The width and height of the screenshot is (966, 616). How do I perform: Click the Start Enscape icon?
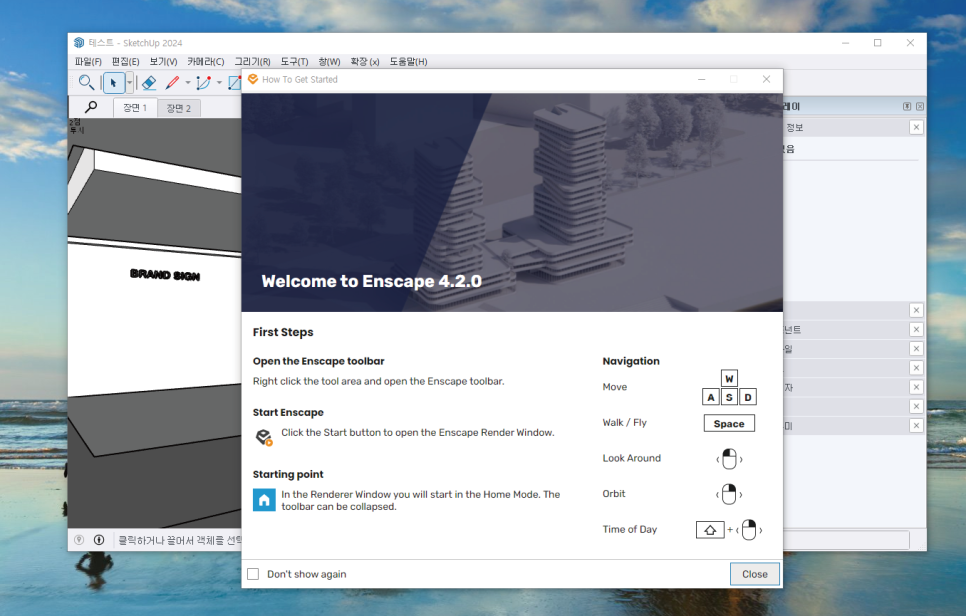(264, 437)
